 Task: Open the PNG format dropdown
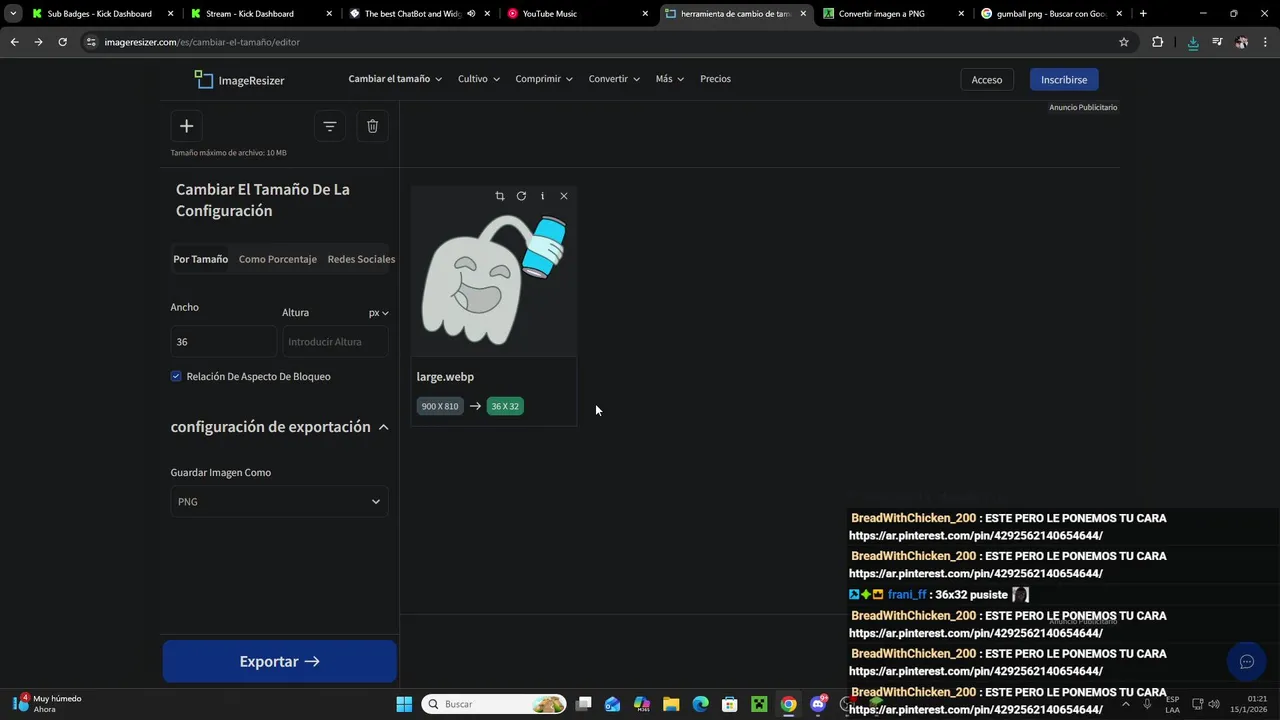(279, 502)
